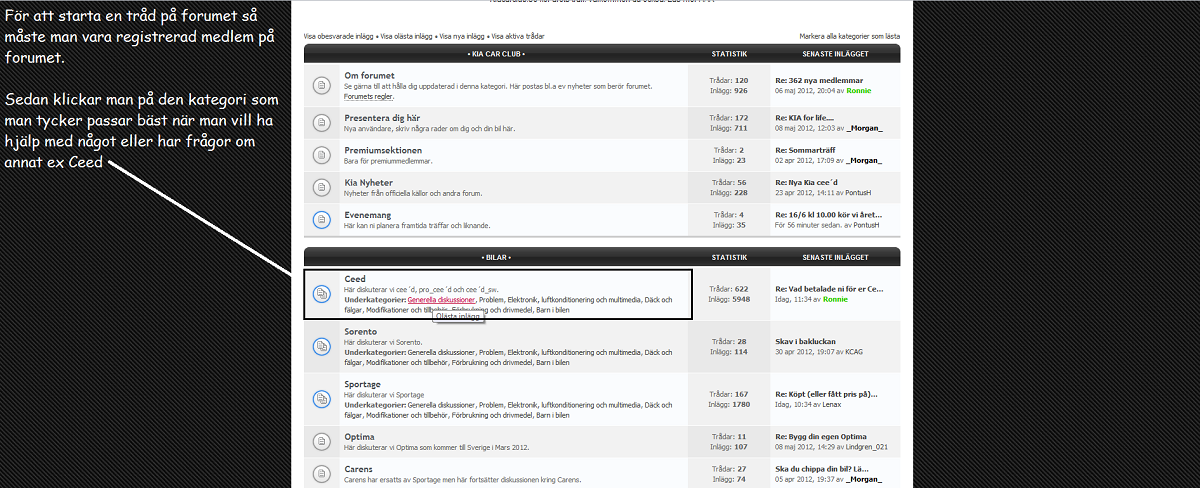Image resolution: width=1200 pixels, height=488 pixels.
Task: Open the Ceed forum title
Action: (x=354, y=279)
